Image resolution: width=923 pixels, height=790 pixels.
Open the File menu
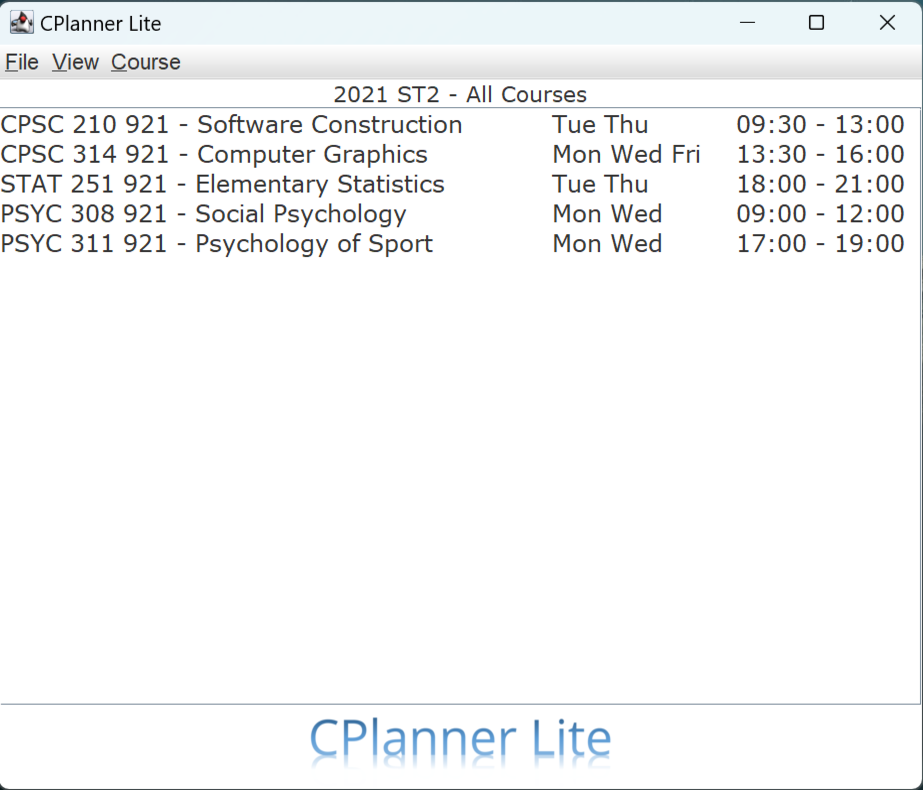pyautogui.click(x=22, y=62)
